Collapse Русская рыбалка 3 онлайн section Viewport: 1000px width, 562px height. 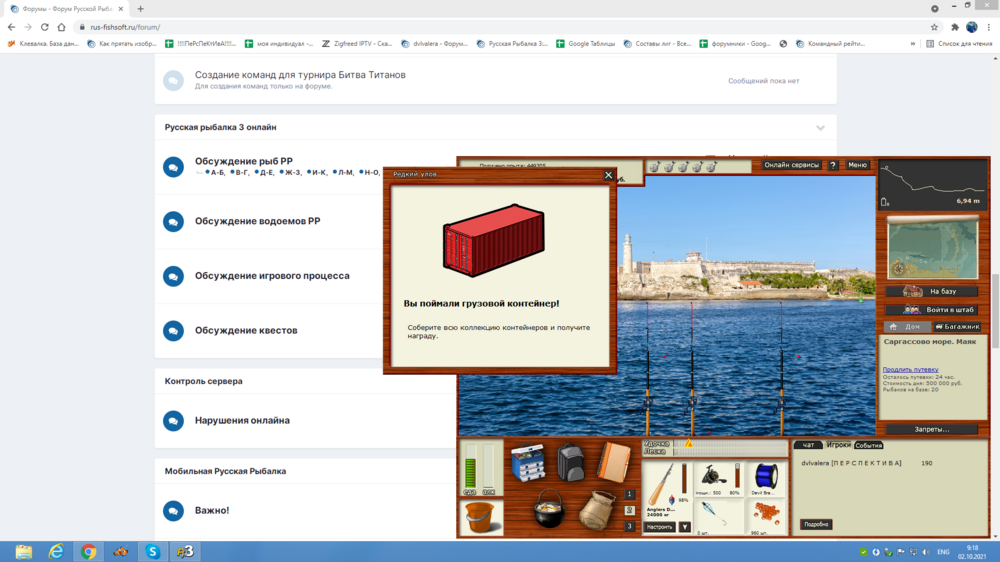[820, 128]
